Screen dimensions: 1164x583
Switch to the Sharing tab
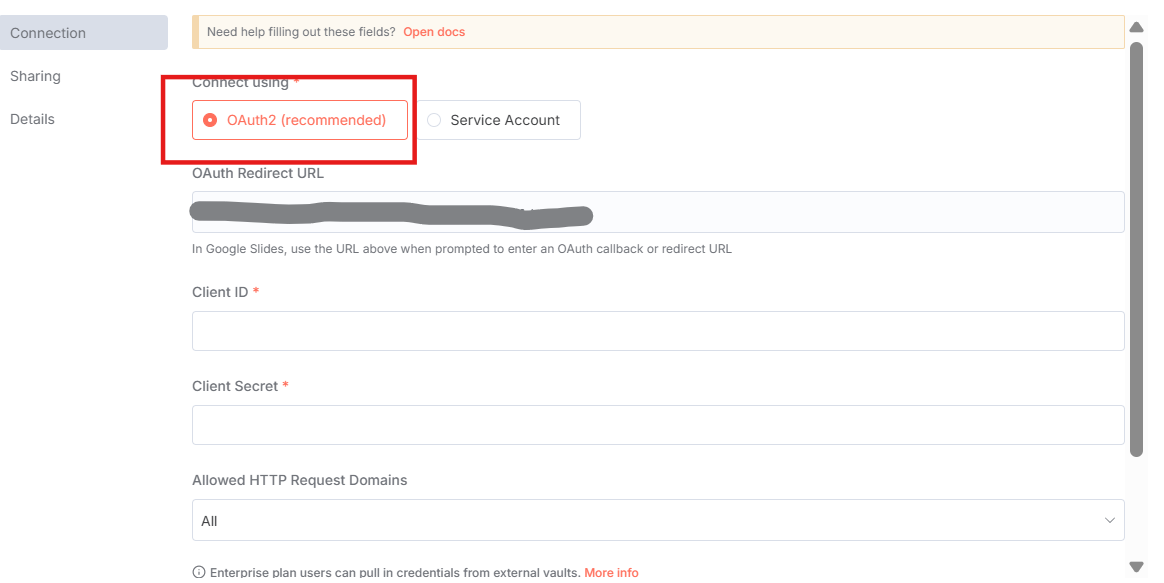(35, 76)
